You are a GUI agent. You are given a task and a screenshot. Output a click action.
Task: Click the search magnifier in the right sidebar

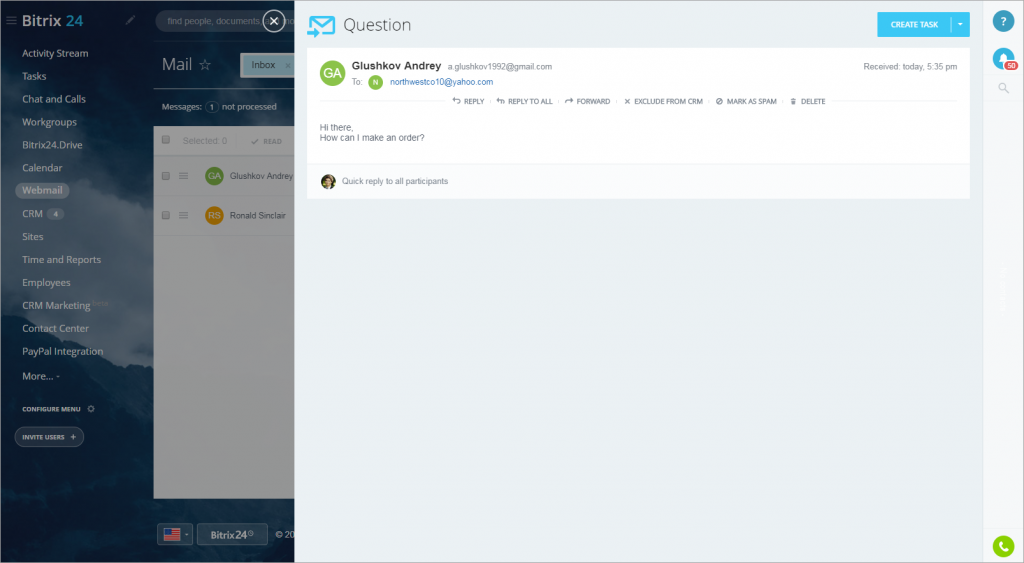pos(1003,88)
